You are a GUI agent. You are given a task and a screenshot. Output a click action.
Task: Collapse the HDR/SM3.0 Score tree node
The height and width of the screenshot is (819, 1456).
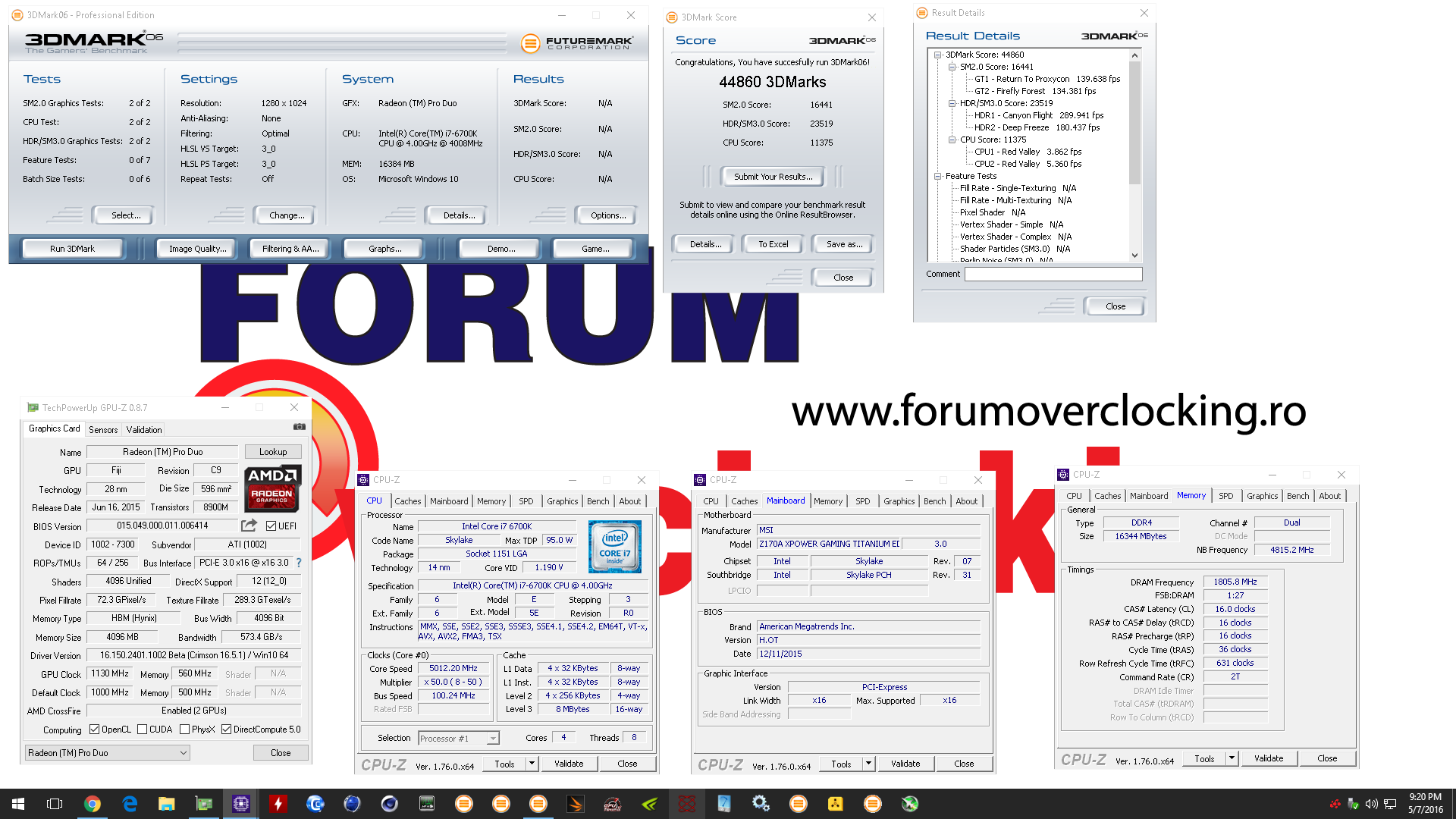(x=952, y=103)
